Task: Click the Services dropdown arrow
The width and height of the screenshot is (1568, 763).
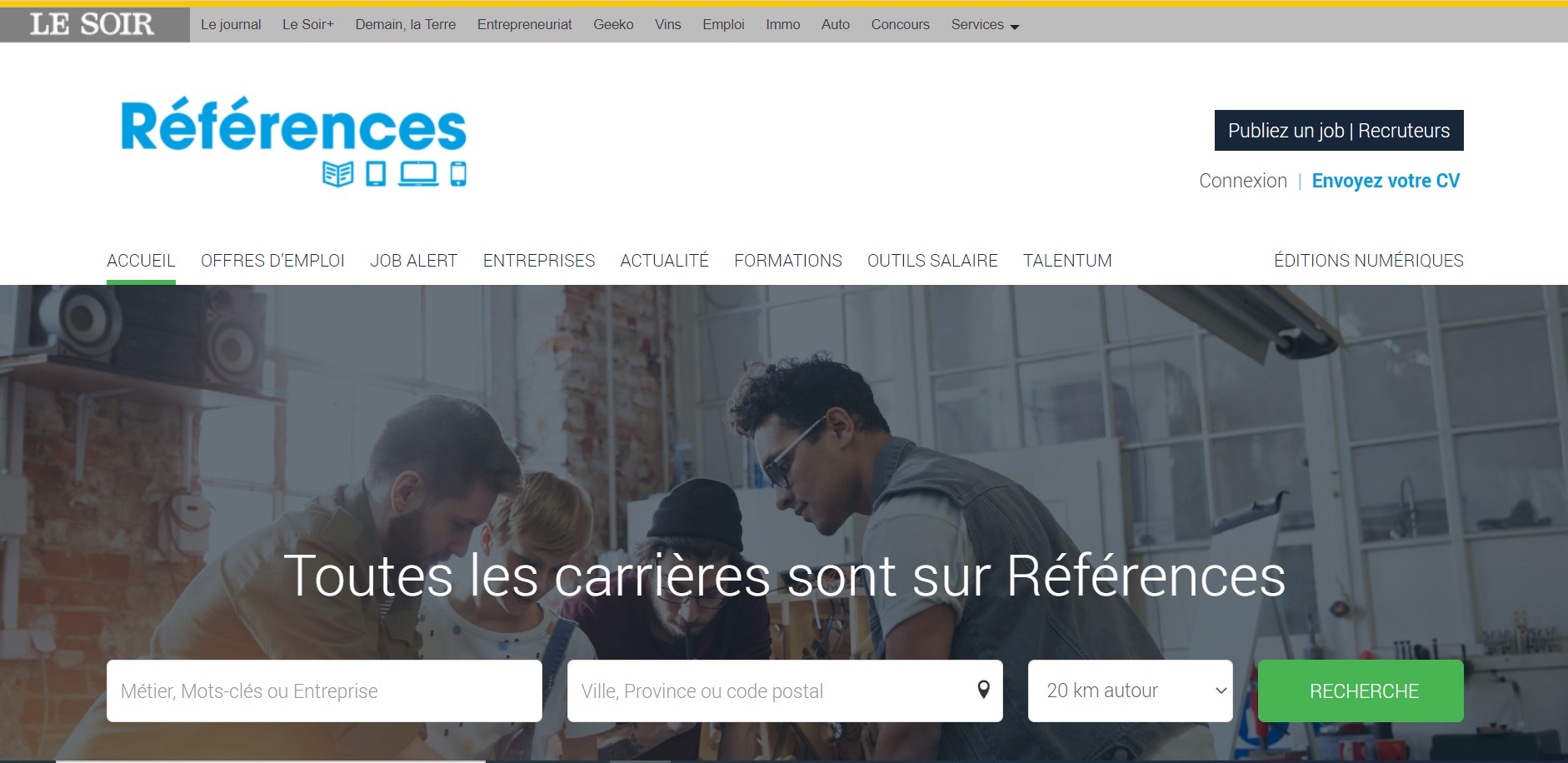Action: click(x=1015, y=27)
